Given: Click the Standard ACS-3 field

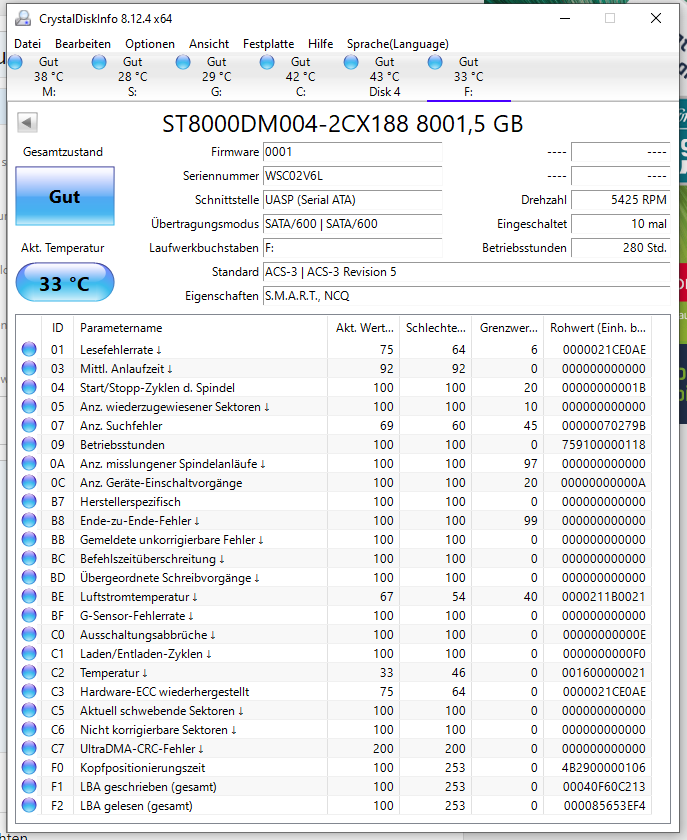Looking at the screenshot, I should pyautogui.click(x=467, y=272).
